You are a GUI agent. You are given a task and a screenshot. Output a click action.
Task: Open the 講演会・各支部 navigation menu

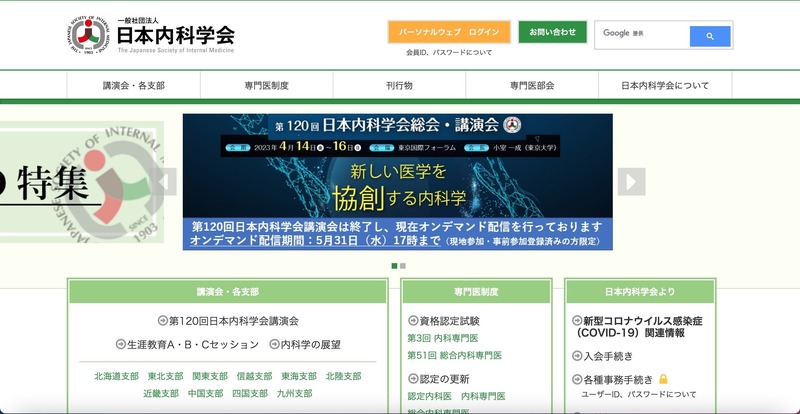133,86
